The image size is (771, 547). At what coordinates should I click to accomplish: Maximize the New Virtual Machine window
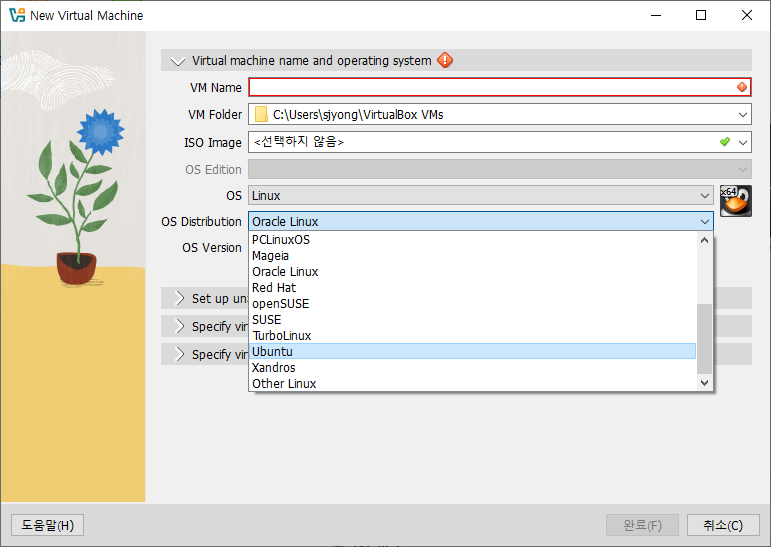[701, 15]
